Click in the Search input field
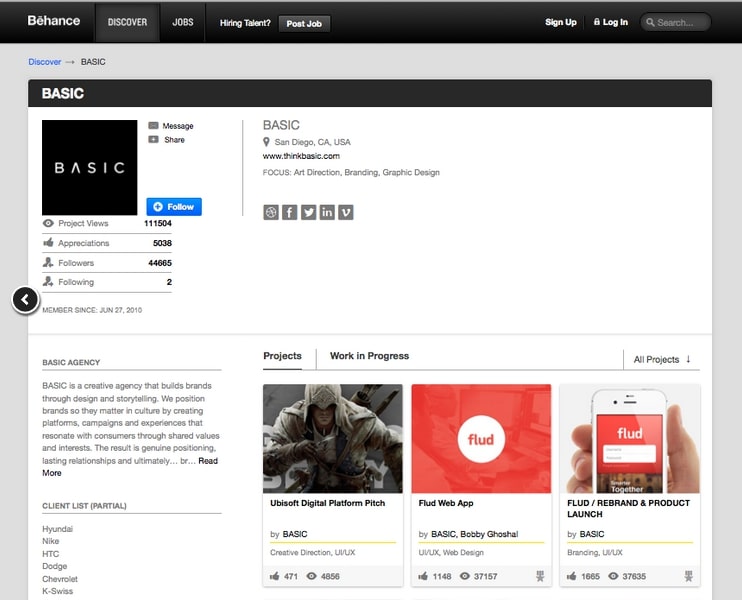Image resolution: width=742 pixels, height=600 pixels. 681,22
